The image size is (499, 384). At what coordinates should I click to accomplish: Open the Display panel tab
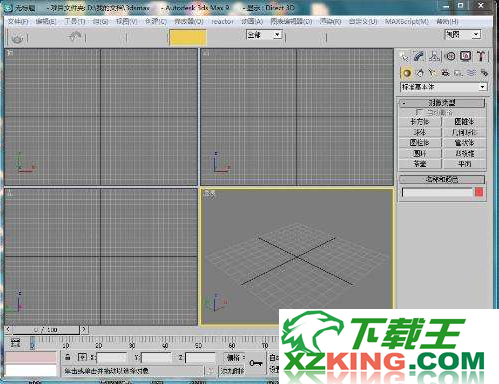click(x=466, y=56)
